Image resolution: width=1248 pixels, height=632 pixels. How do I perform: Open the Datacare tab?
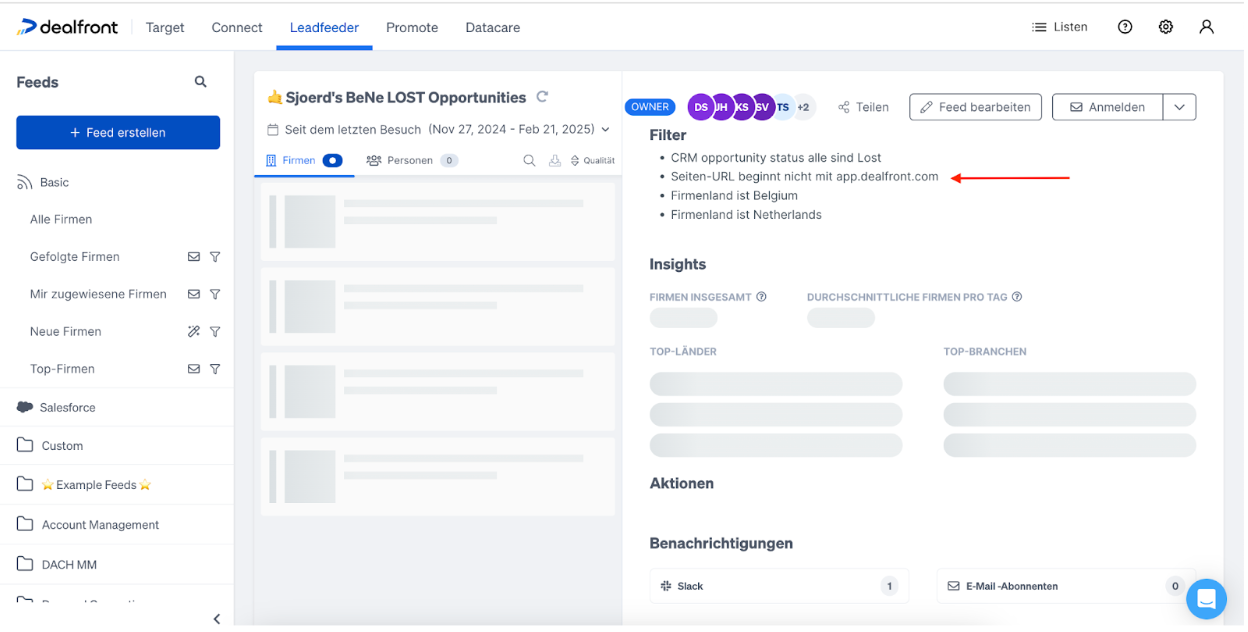click(x=493, y=28)
